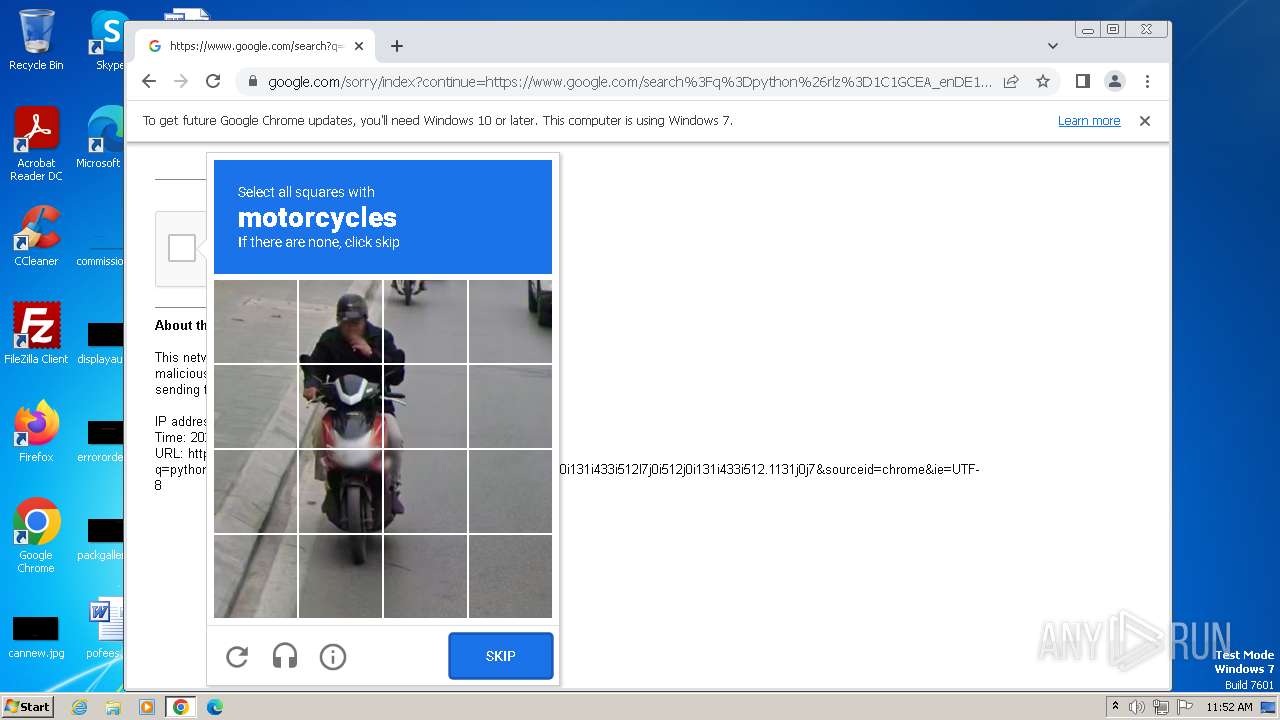Switch to Chrome taskbar button
The image size is (1280, 720).
[180, 707]
